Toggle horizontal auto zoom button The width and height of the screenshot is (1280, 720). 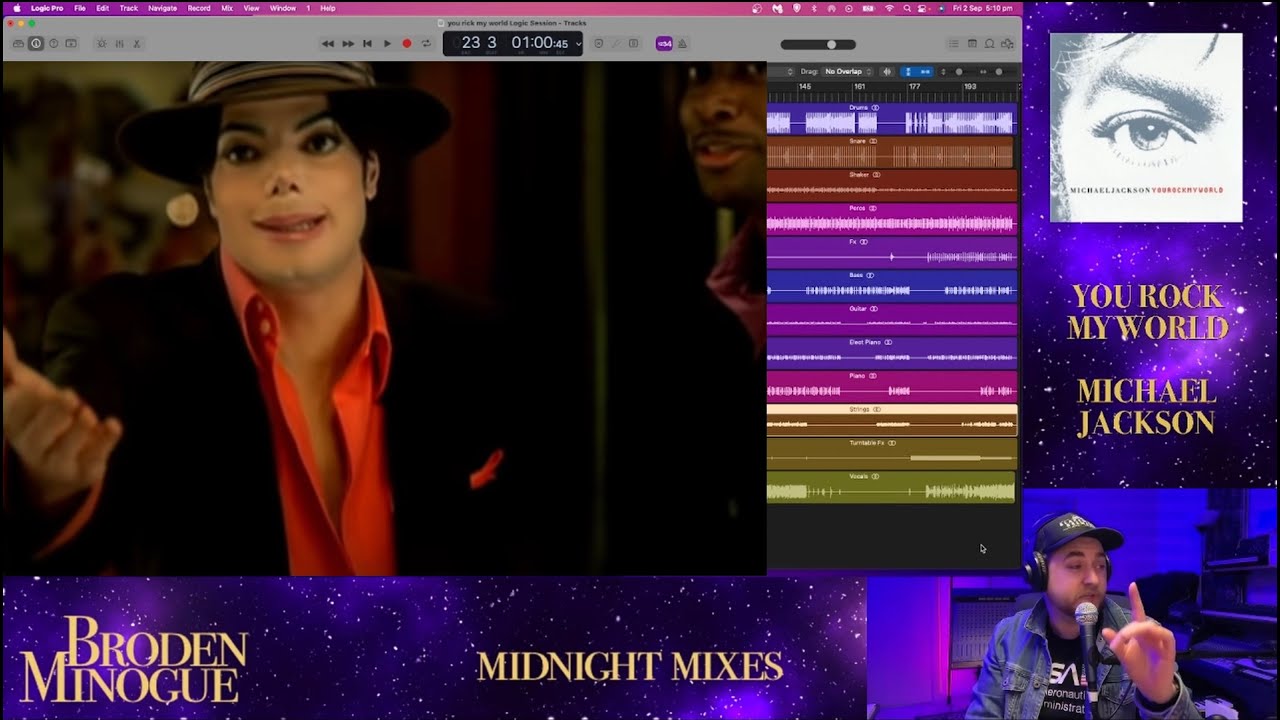tap(925, 72)
